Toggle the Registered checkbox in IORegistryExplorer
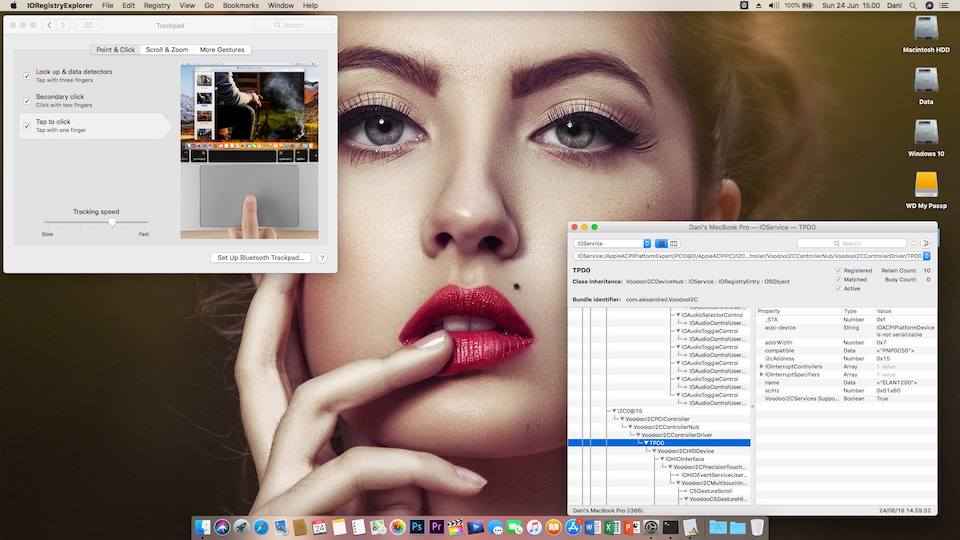Viewport: 960px width, 540px height. [x=839, y=271]
